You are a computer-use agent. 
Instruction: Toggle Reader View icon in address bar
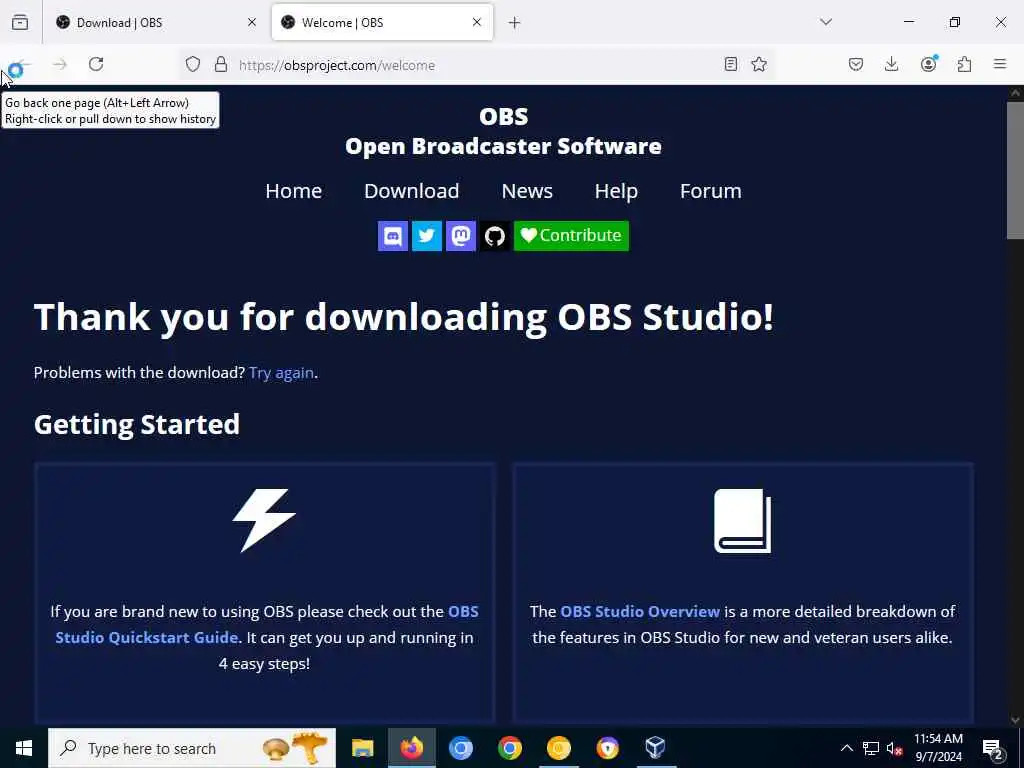tap(731, 64)
